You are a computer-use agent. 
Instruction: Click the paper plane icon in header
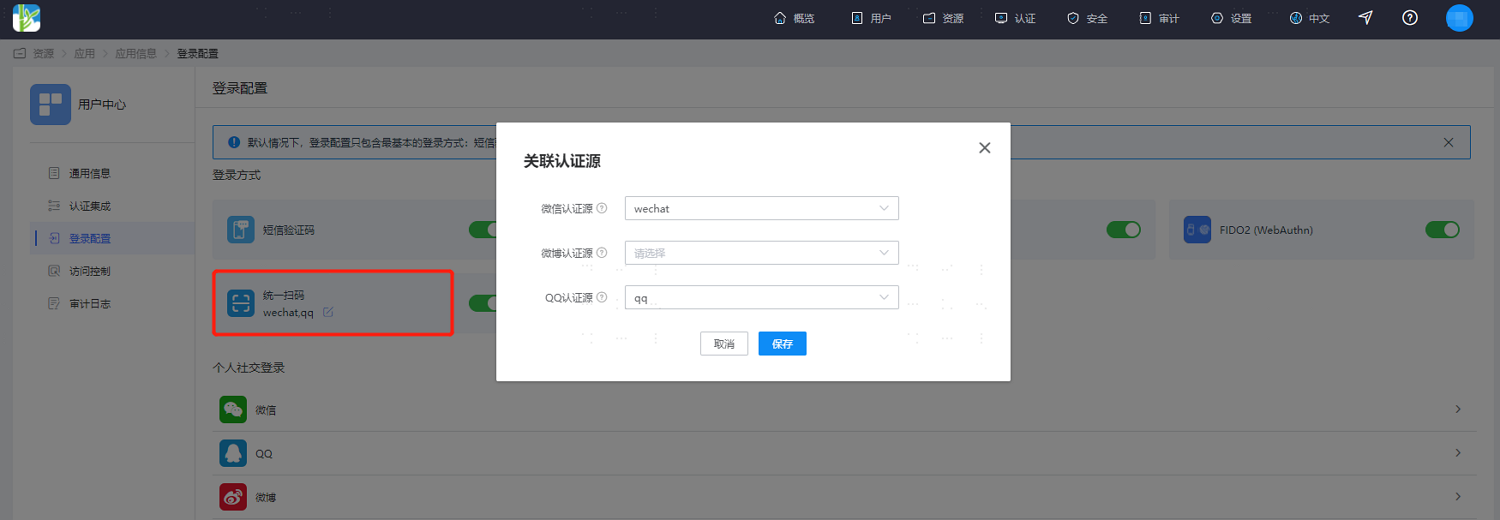[x=1366, y=18]
